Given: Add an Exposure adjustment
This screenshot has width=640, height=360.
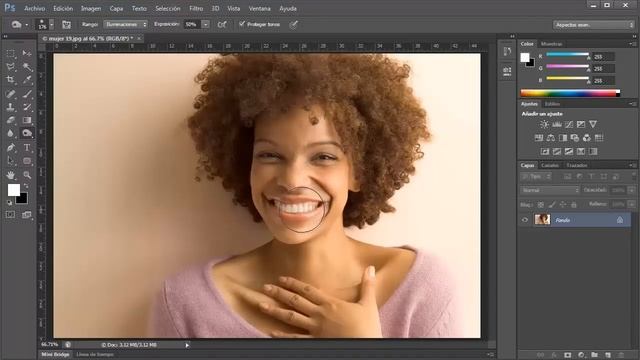Looking at the screenshot, I should point(581,124).
